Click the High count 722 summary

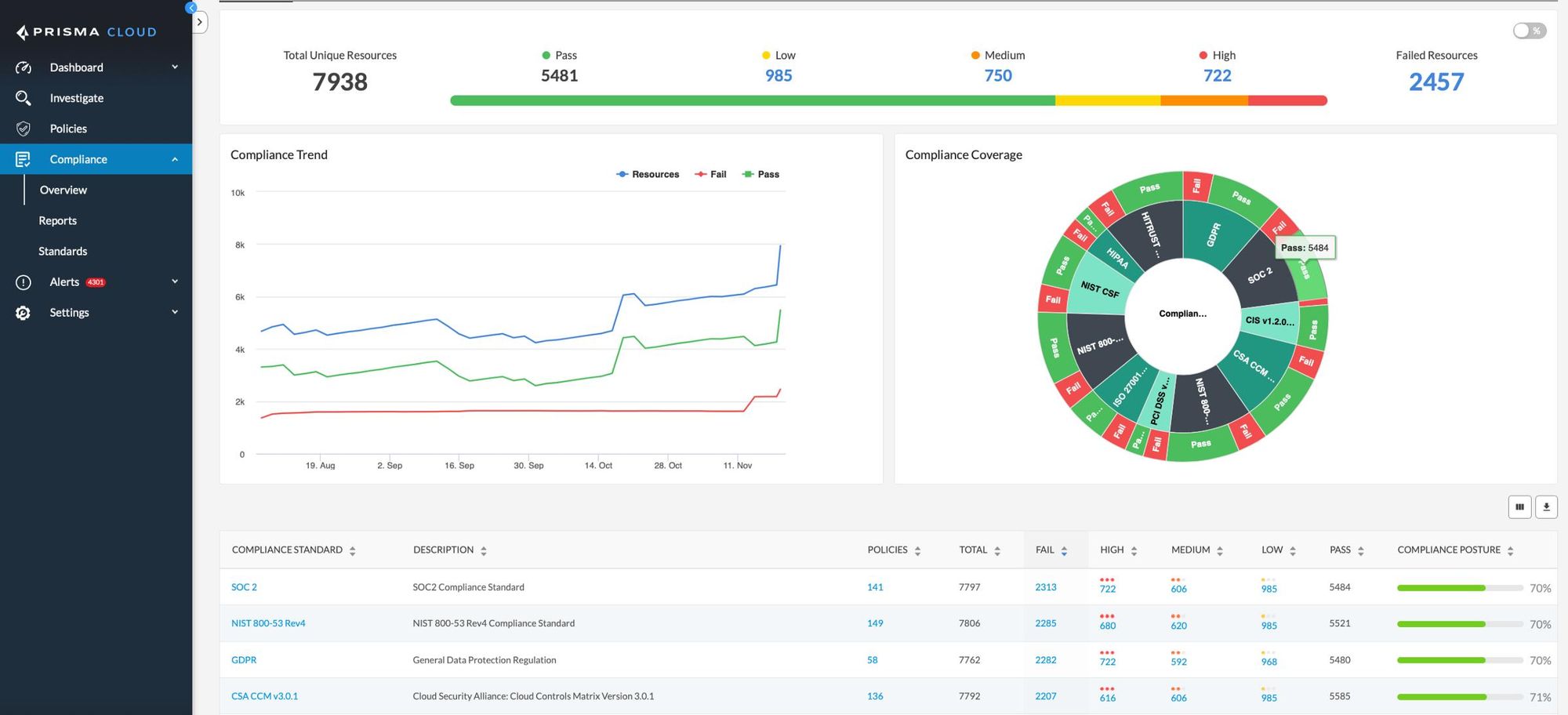1218,75
